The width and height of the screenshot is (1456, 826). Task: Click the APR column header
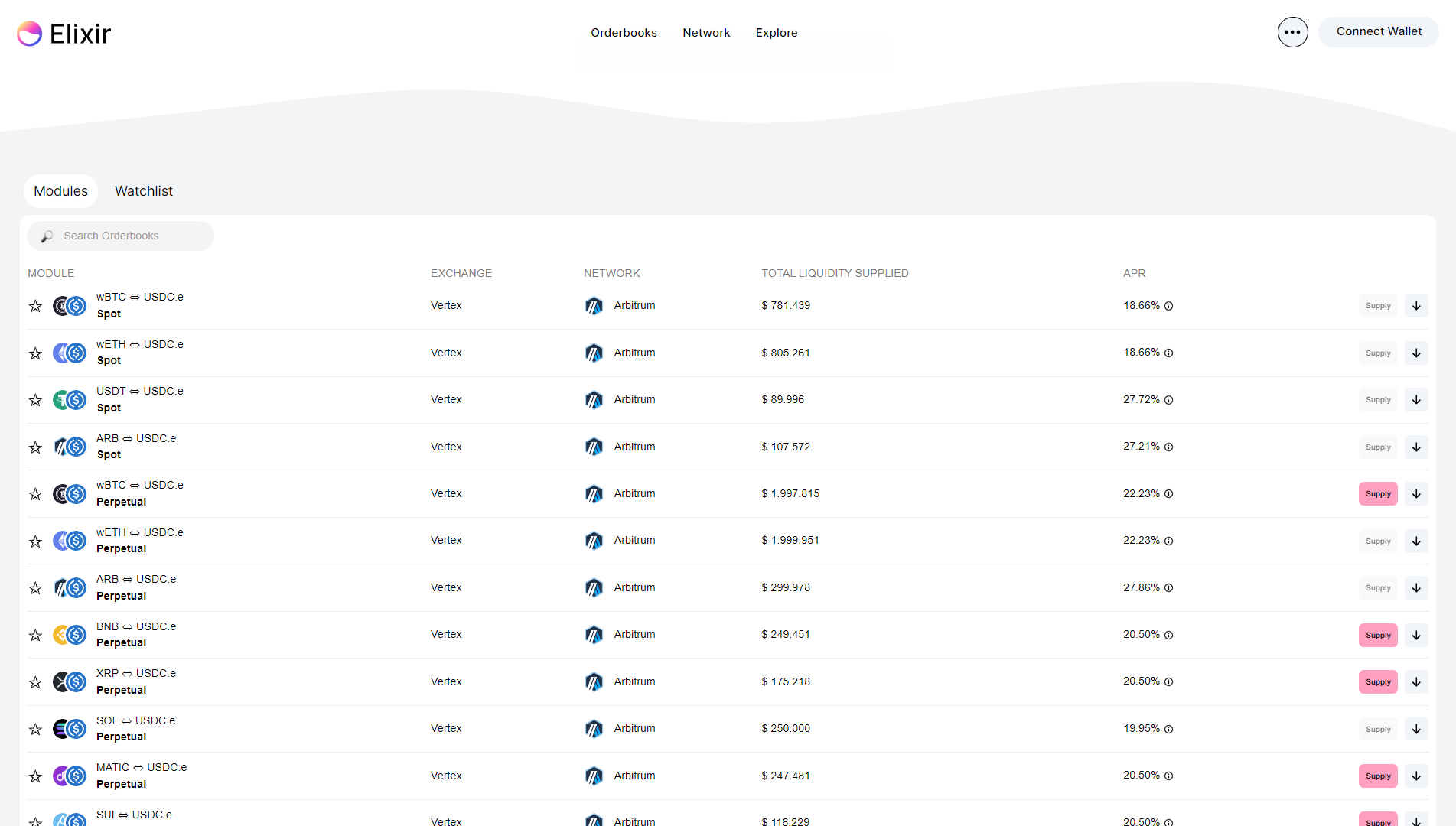[1134, 273]
